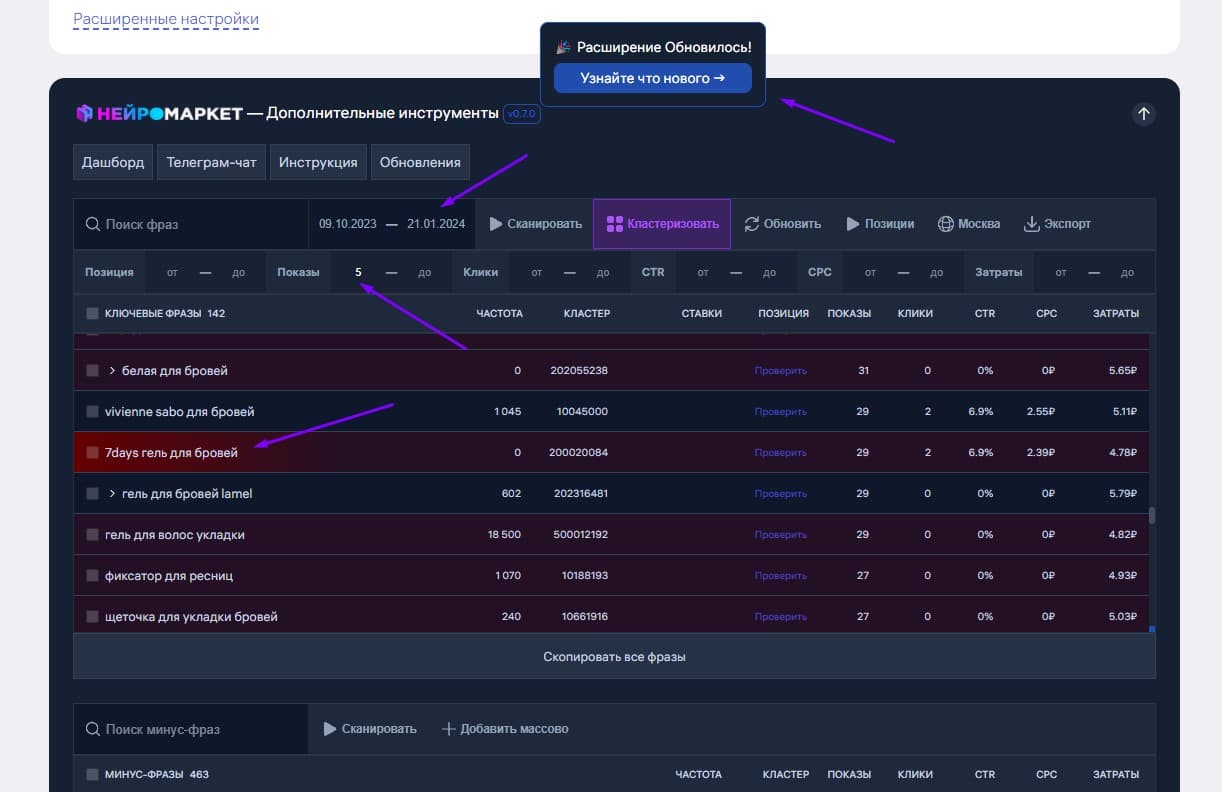Select all minus-phrases with the header checkbox
The image size is (1222, 792).
92,774
